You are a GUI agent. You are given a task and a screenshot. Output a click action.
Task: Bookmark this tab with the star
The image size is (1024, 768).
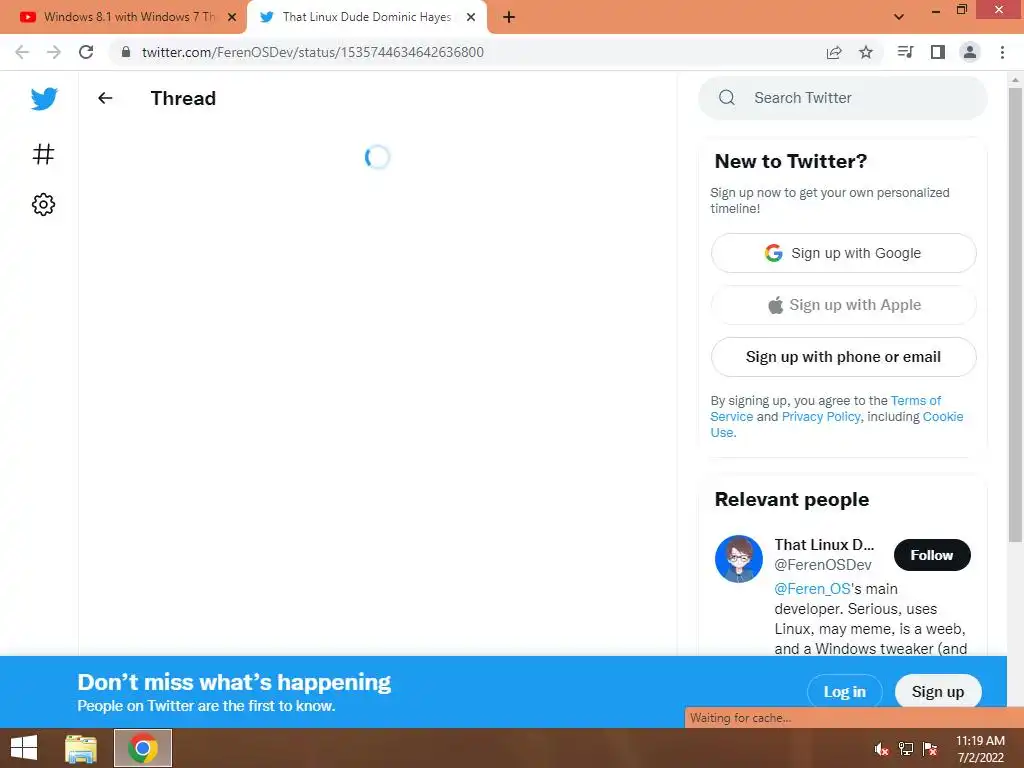click(x=866, y=52)
